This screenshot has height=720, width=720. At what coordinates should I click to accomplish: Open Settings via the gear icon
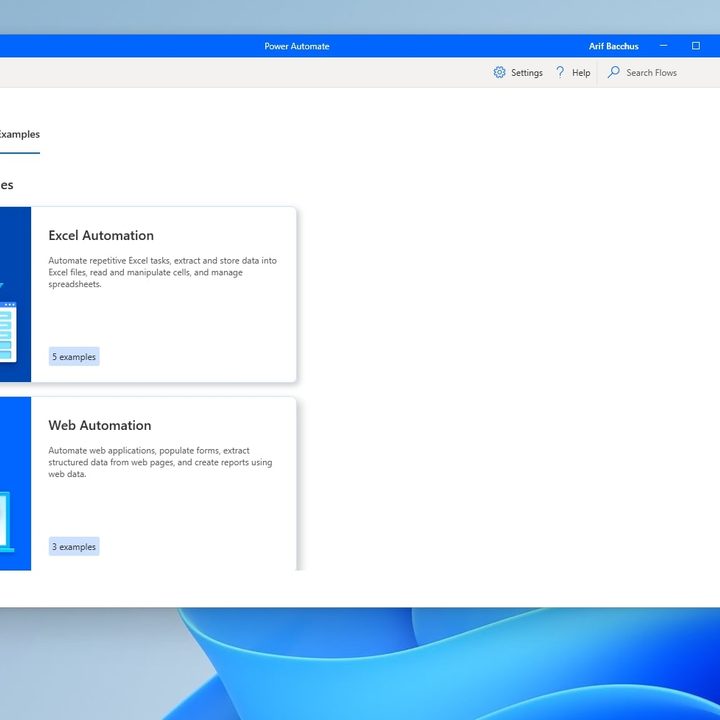point(499,73)
